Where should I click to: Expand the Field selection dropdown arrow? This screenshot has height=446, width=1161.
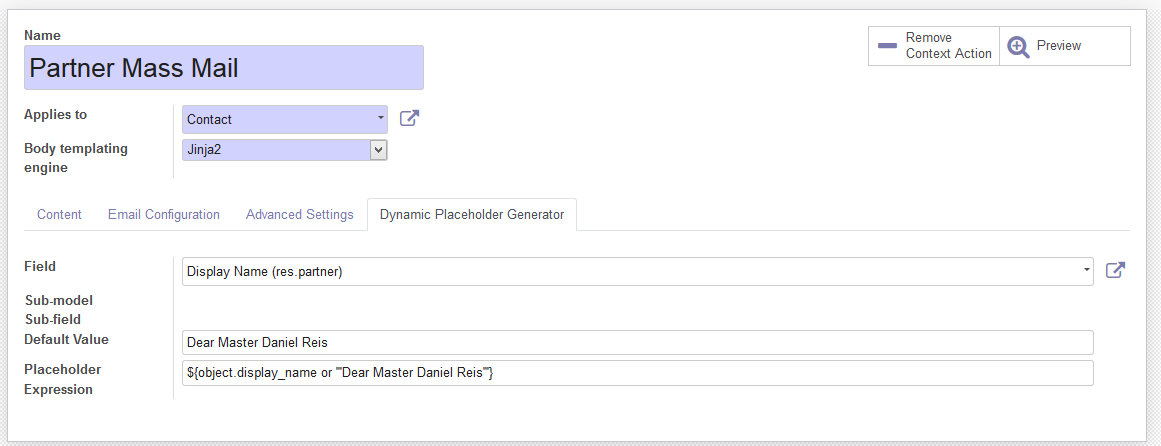1086,271
